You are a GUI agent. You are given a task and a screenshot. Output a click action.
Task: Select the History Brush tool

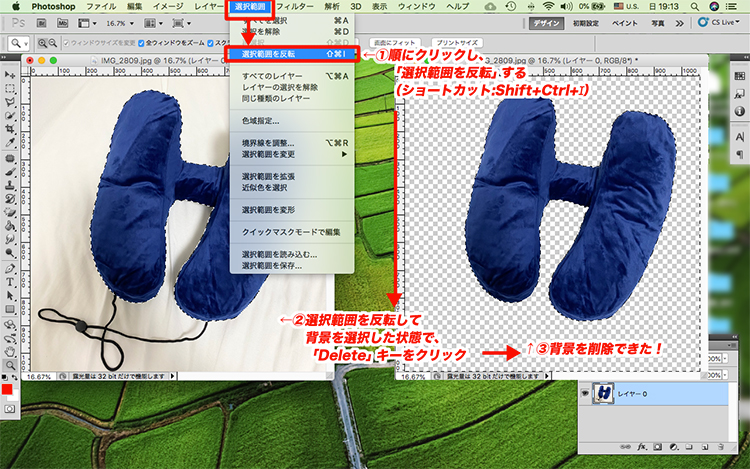click(10, 198)
